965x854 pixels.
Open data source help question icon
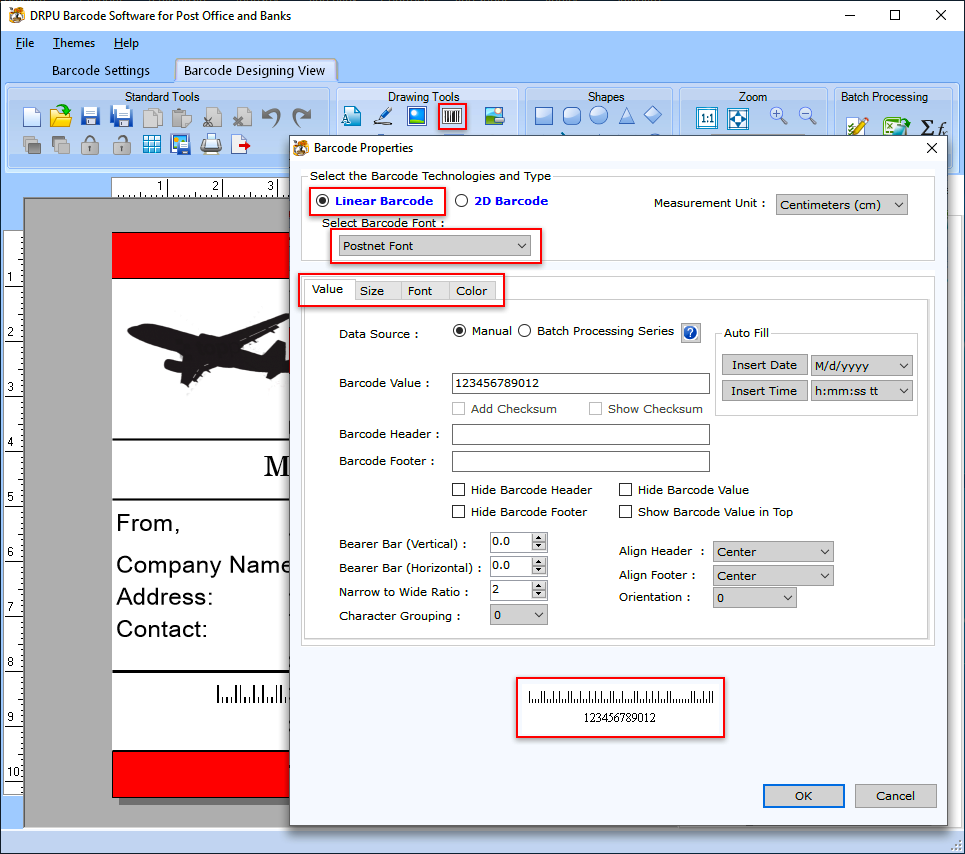click(x=691, y=333)
